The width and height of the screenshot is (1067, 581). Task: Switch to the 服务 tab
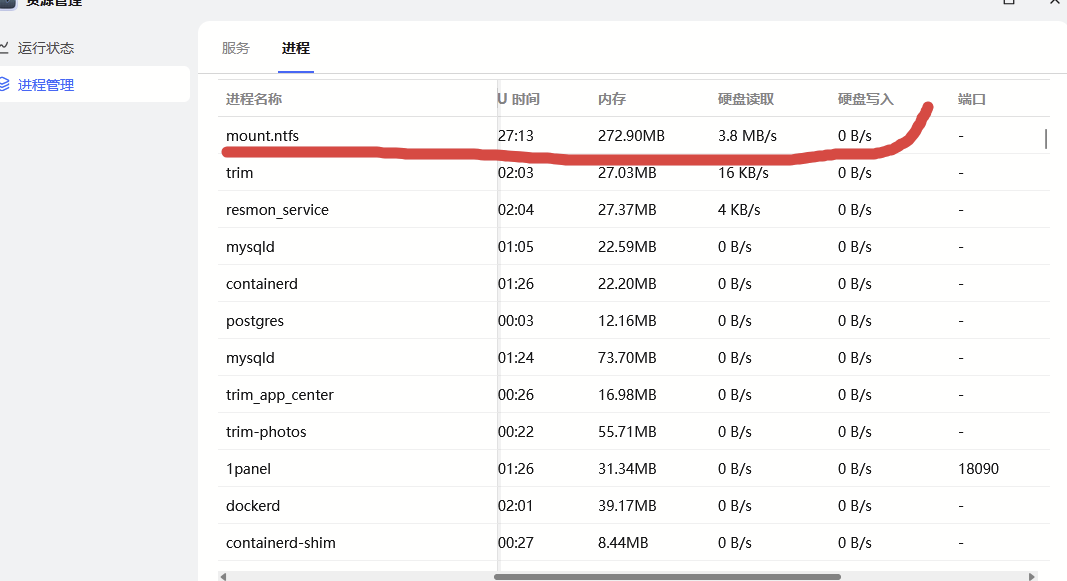[x=236, y=48]
